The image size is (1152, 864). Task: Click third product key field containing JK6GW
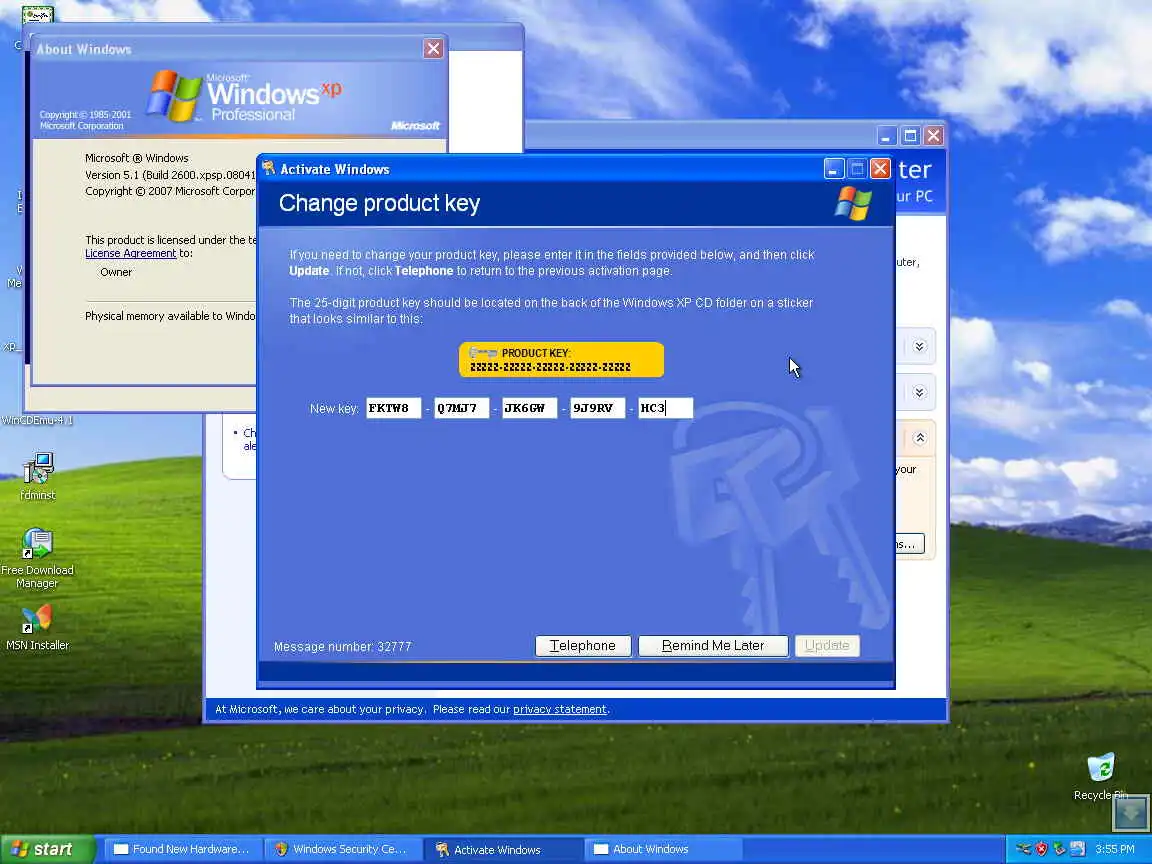coord(529,408)
